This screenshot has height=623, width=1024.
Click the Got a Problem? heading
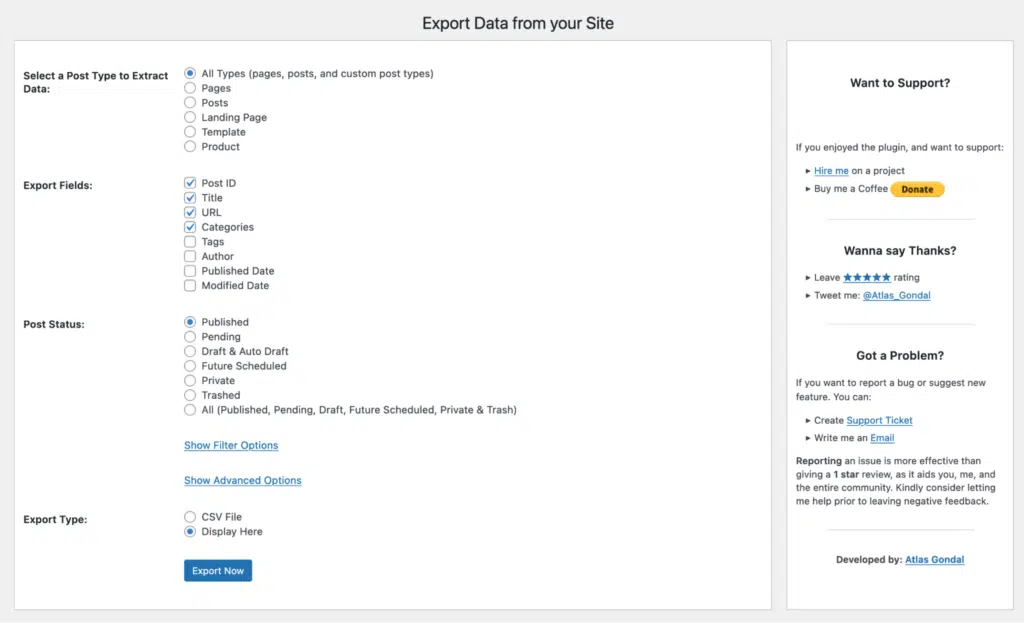pos(900,355)
